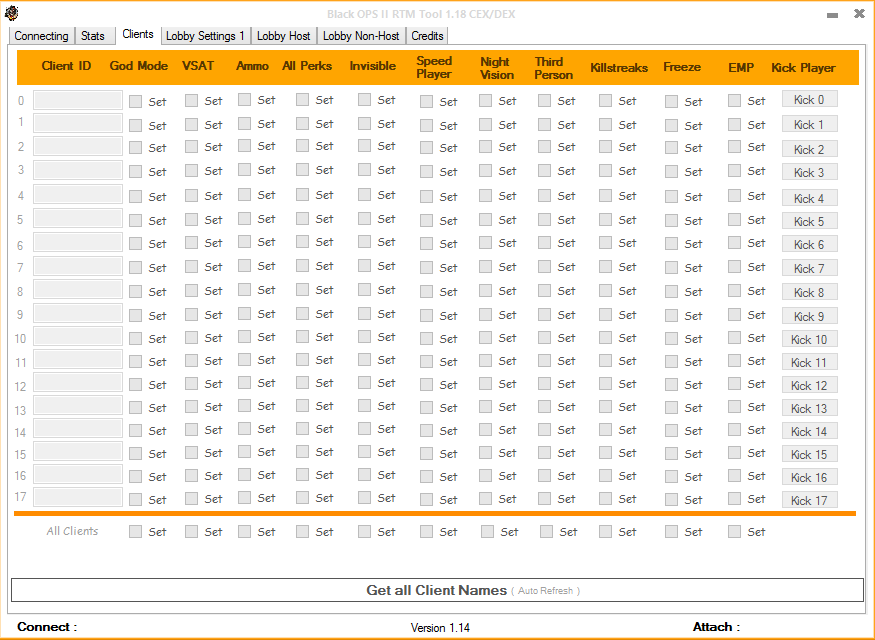The width and height of the screenshot is (875, 640).
Task: Make client 4 Invisible
Action: click(x=364, y=195)
